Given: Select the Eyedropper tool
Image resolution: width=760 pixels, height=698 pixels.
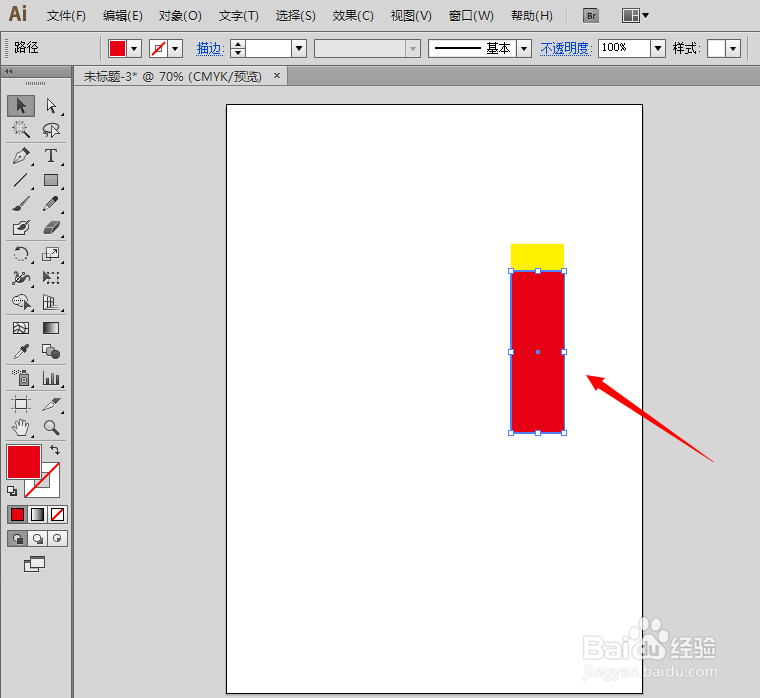Looking at the screenshot, I should coord(21,352).
